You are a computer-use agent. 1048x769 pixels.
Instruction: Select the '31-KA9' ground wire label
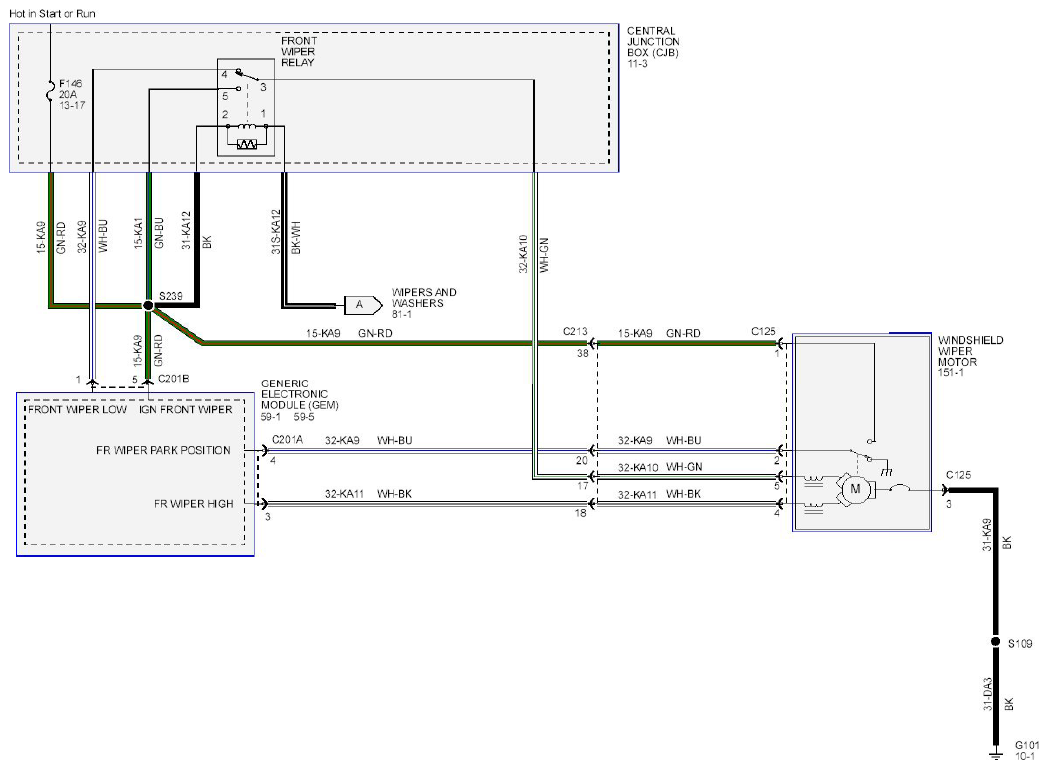click(x=987, y=534)
